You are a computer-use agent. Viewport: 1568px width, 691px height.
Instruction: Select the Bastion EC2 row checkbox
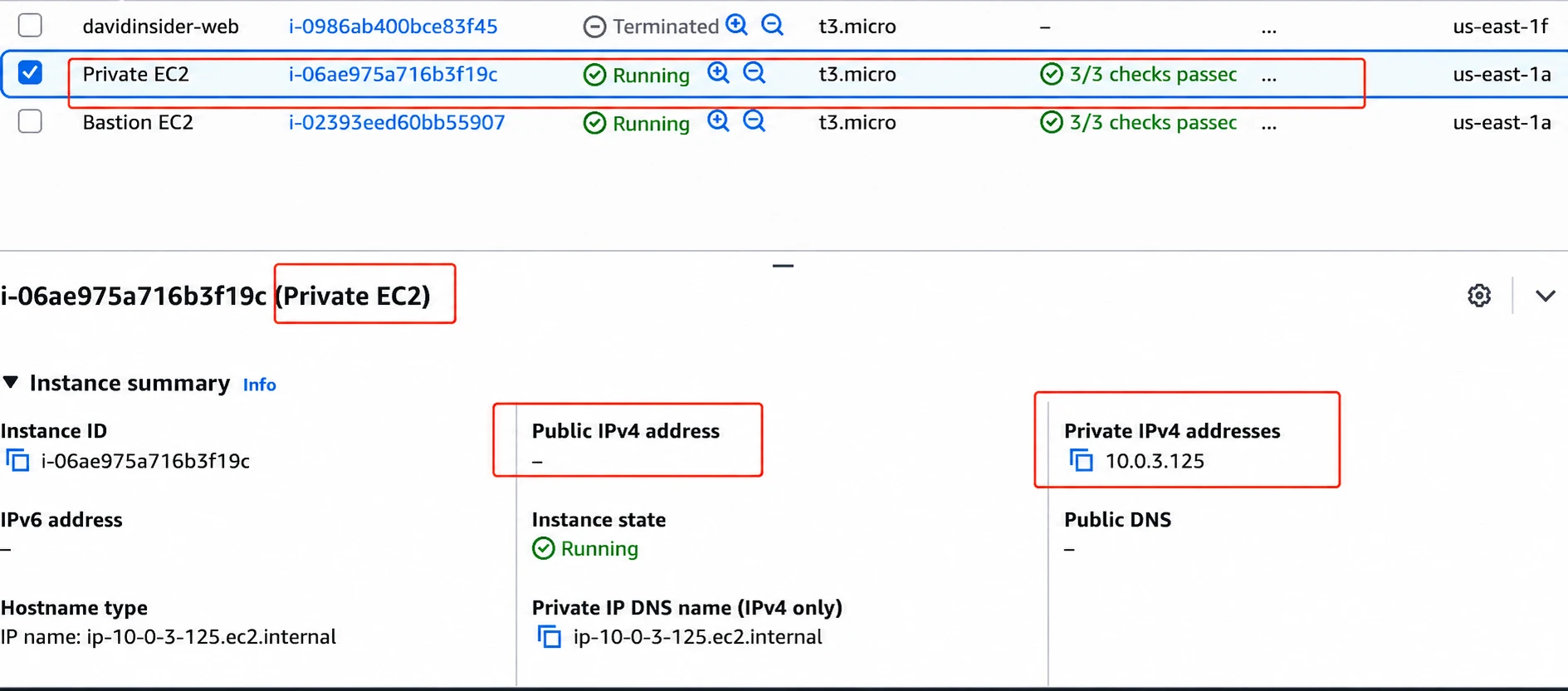tap(30, 121)
